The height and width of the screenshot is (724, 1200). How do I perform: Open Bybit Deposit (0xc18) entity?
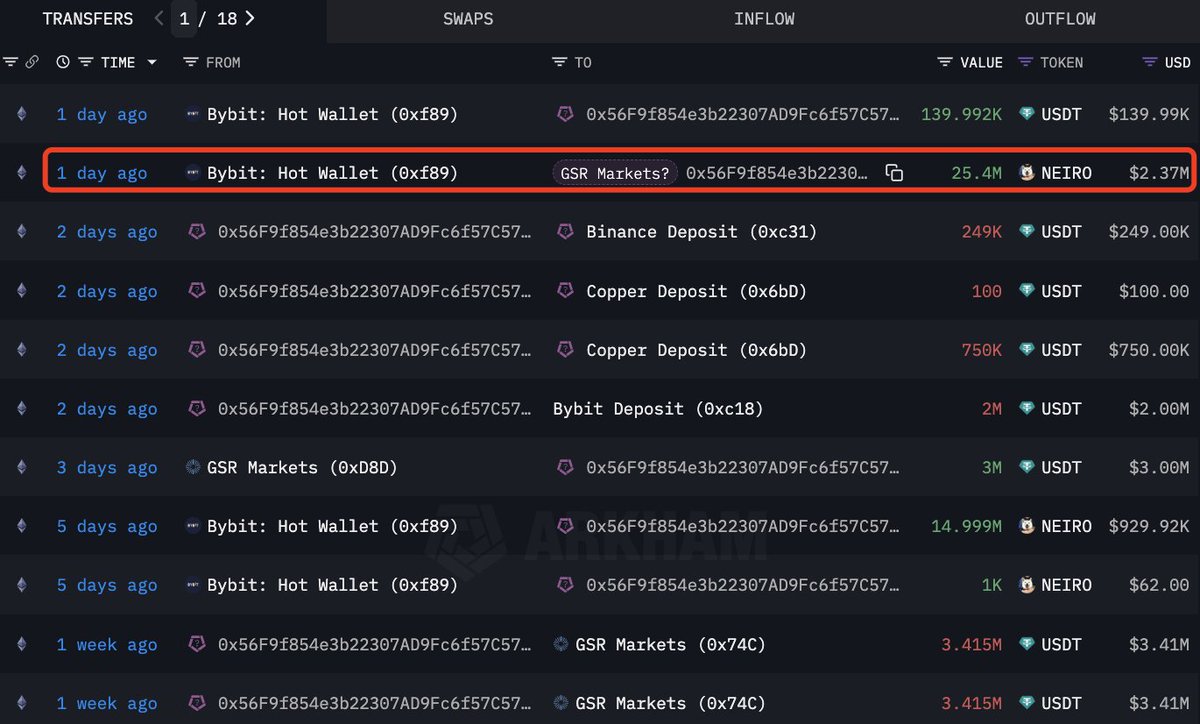658,408
